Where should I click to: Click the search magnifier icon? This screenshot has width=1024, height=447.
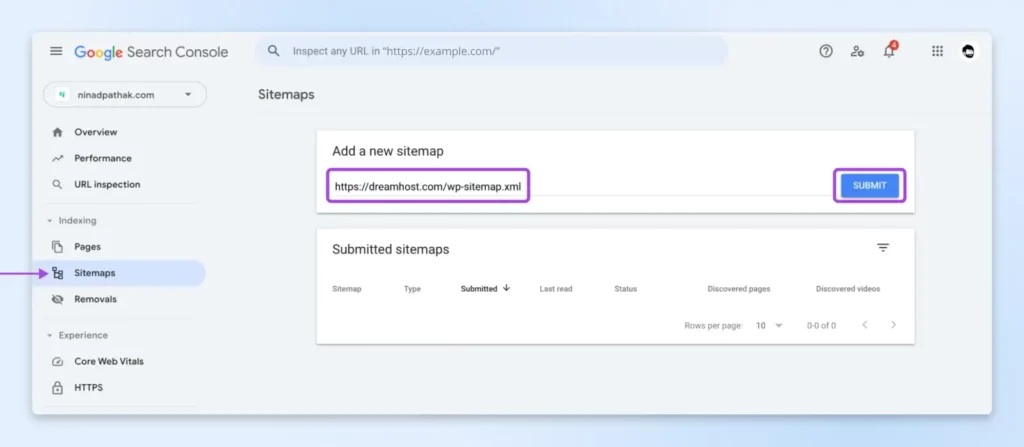point(273,51)
